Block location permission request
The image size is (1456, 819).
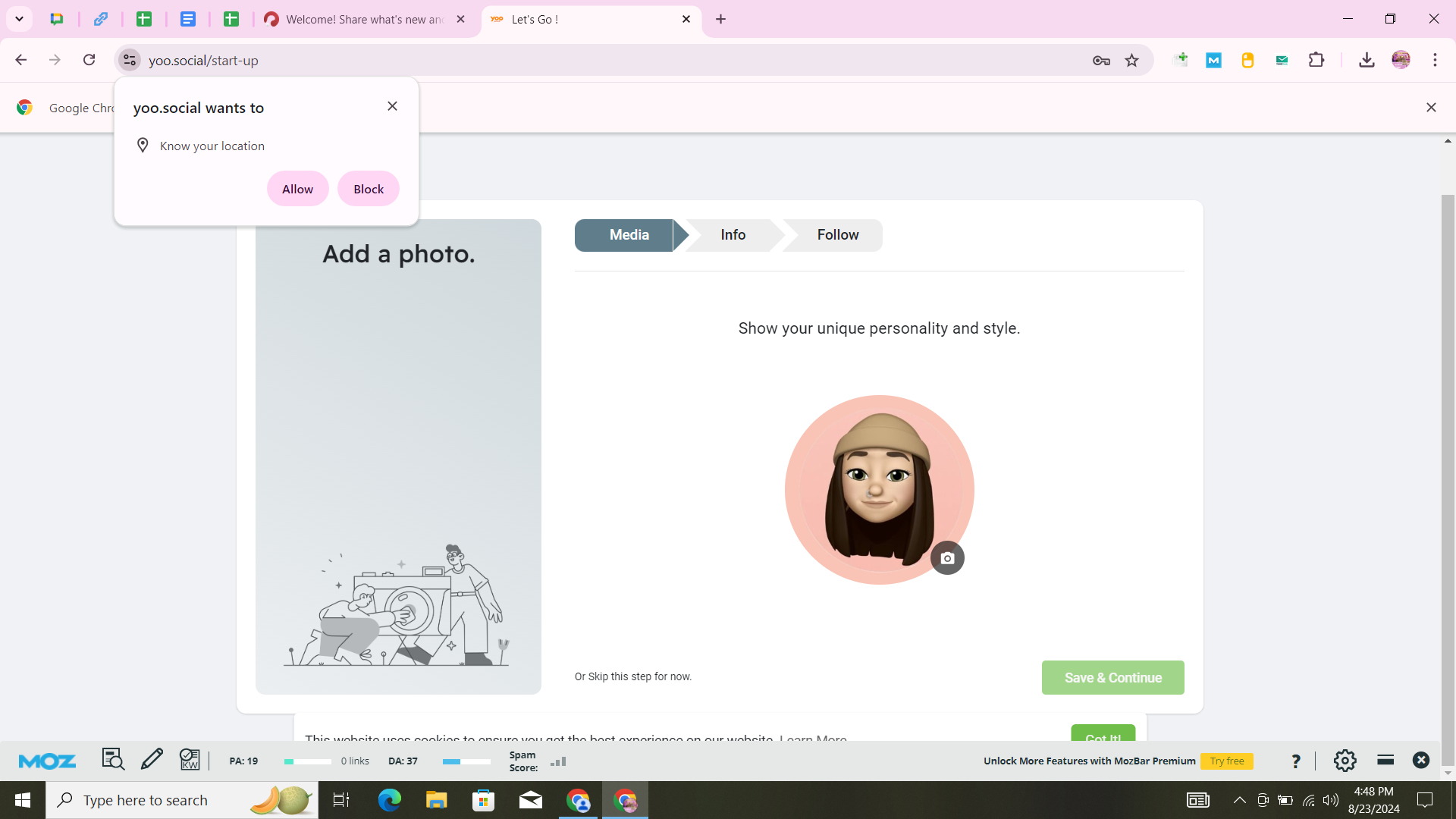(x=369, y=189)
